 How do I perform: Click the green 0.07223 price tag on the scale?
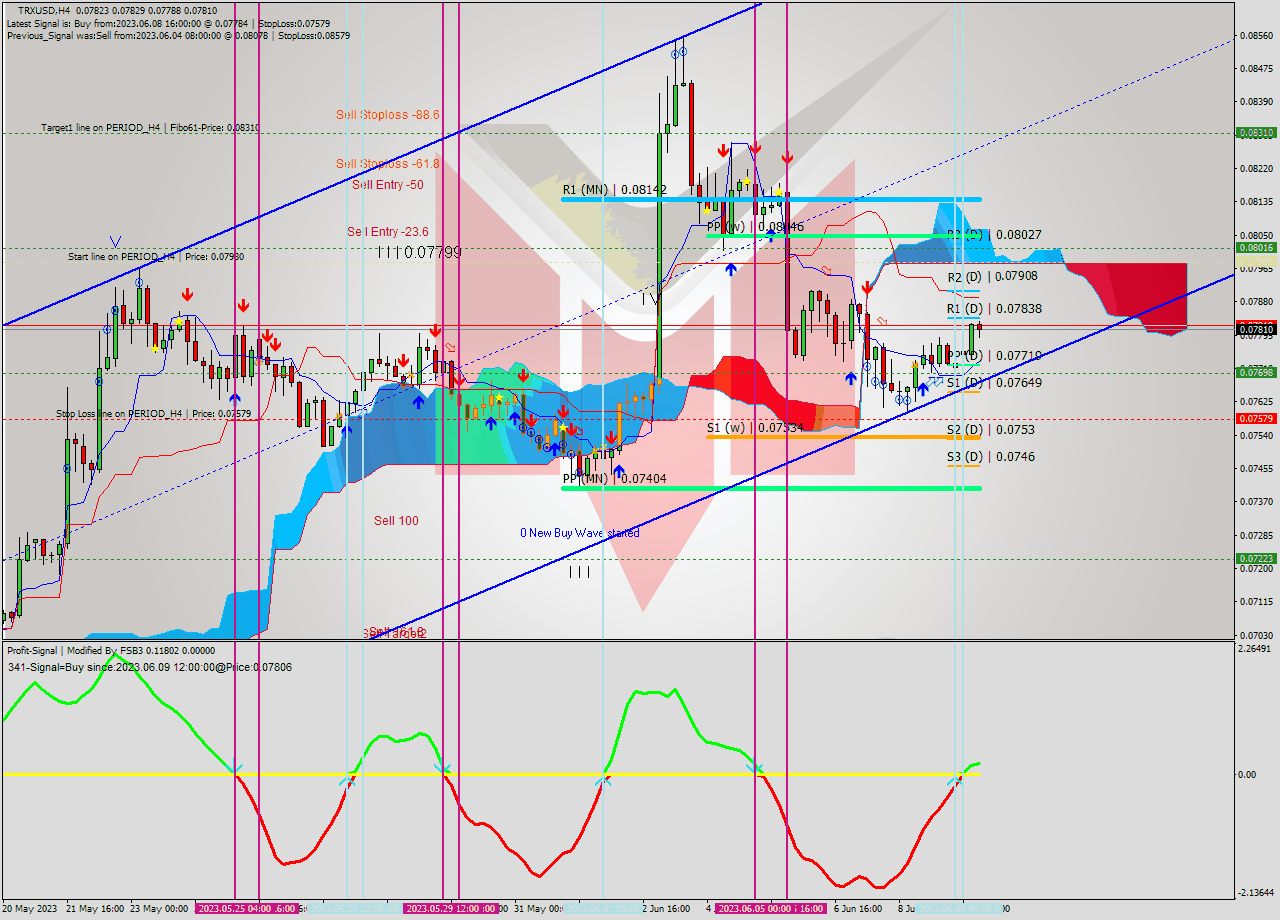click(1256, 559)
